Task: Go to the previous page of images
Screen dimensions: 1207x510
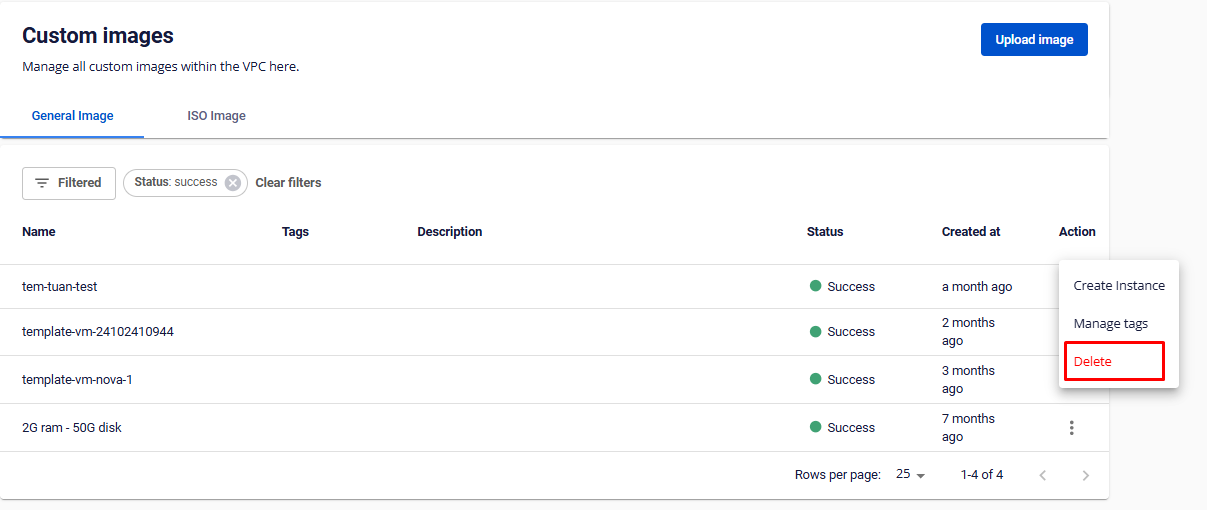Action: tap(1042, 475)
